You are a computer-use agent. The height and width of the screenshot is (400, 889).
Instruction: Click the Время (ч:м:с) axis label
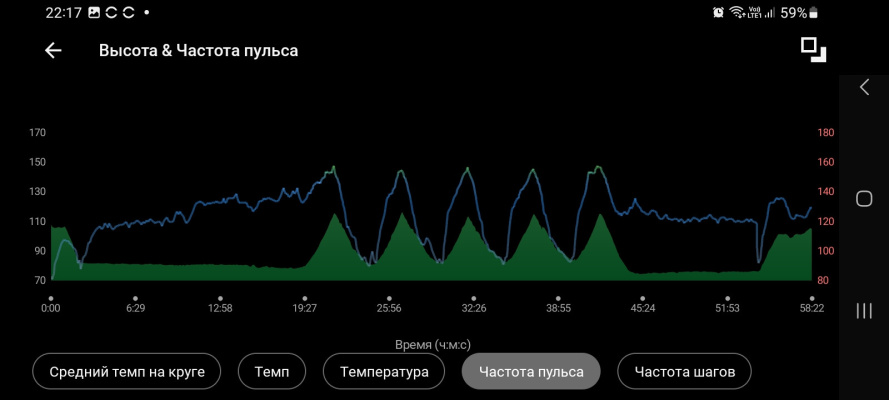tap(432, 344)
